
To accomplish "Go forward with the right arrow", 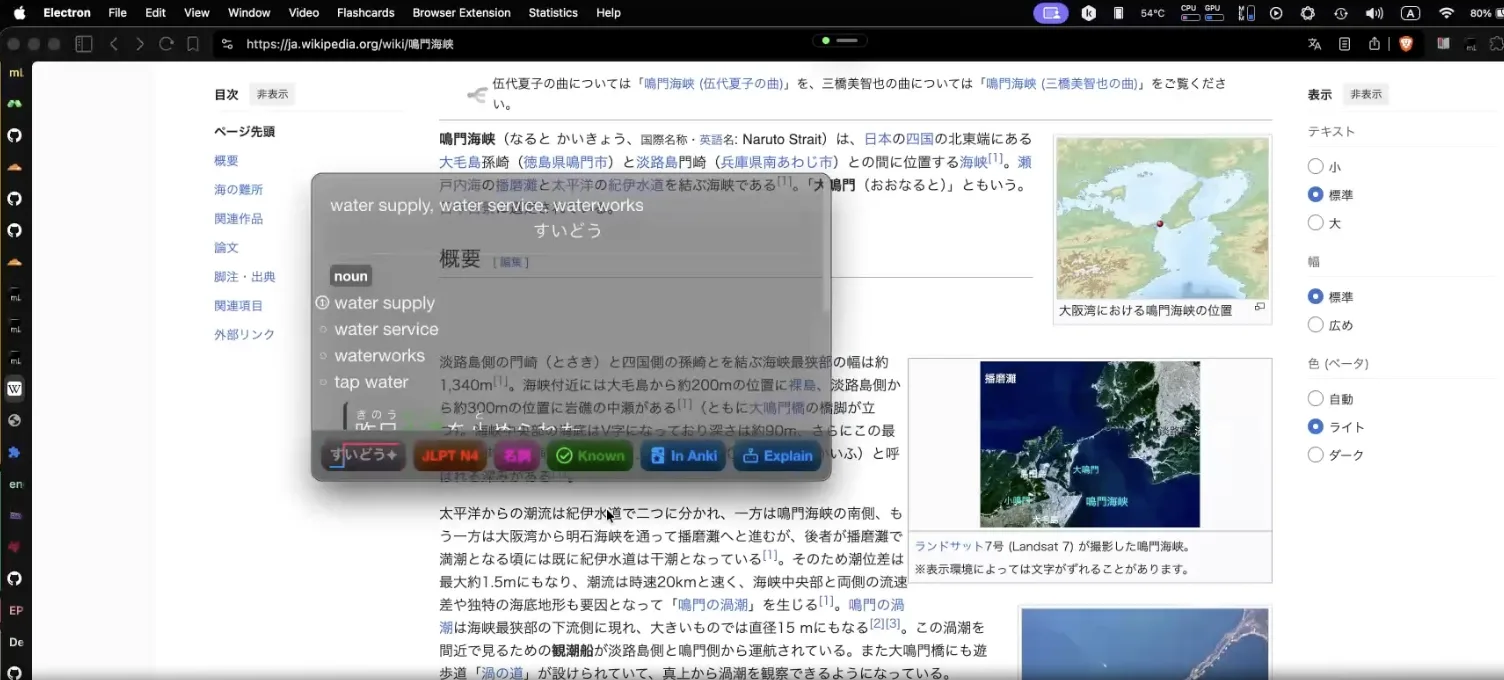I will coord(139,44).
